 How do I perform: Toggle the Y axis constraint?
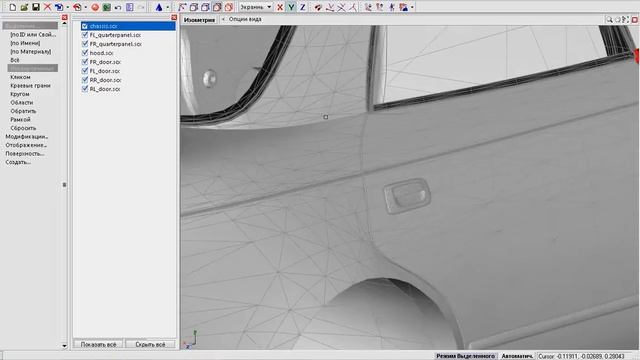tap(291, 7)
